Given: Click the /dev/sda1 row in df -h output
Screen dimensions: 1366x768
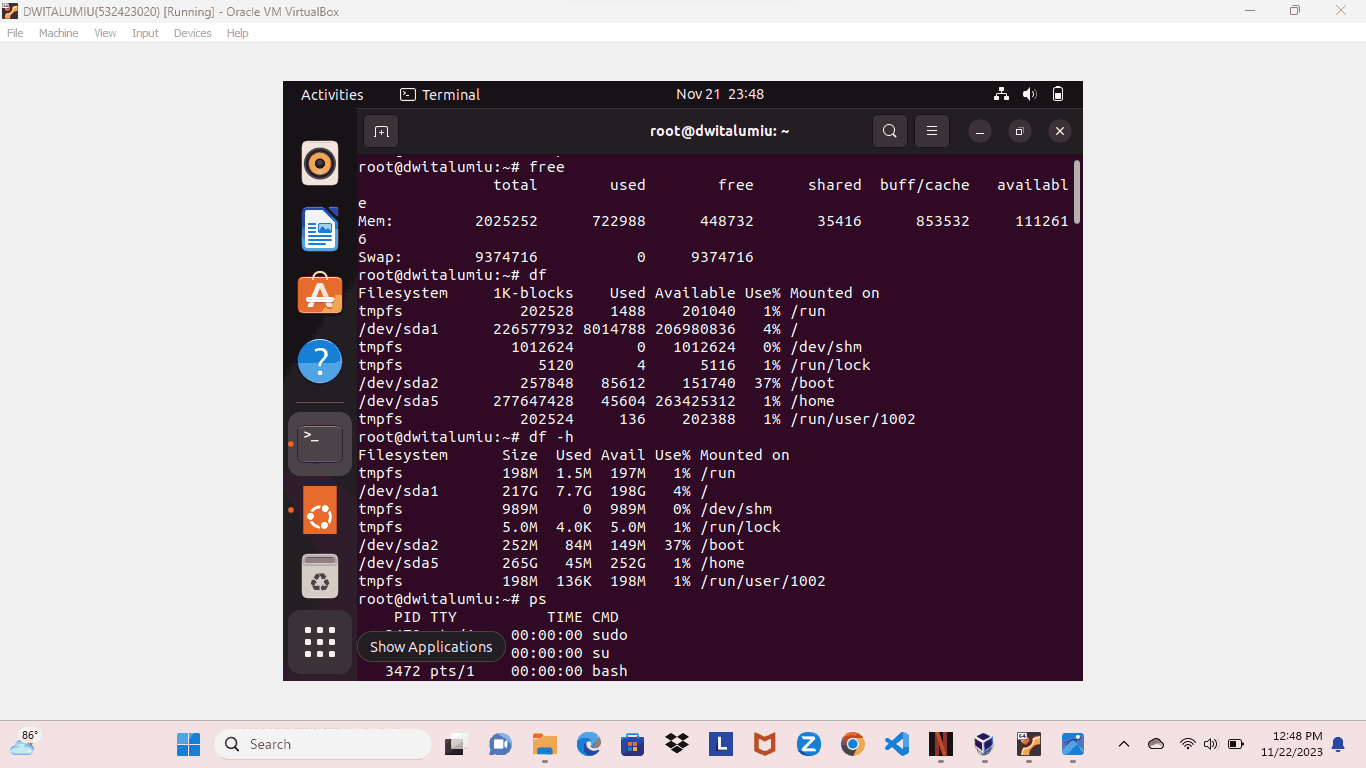Looking at the screenshot, I should coord(535,491).
